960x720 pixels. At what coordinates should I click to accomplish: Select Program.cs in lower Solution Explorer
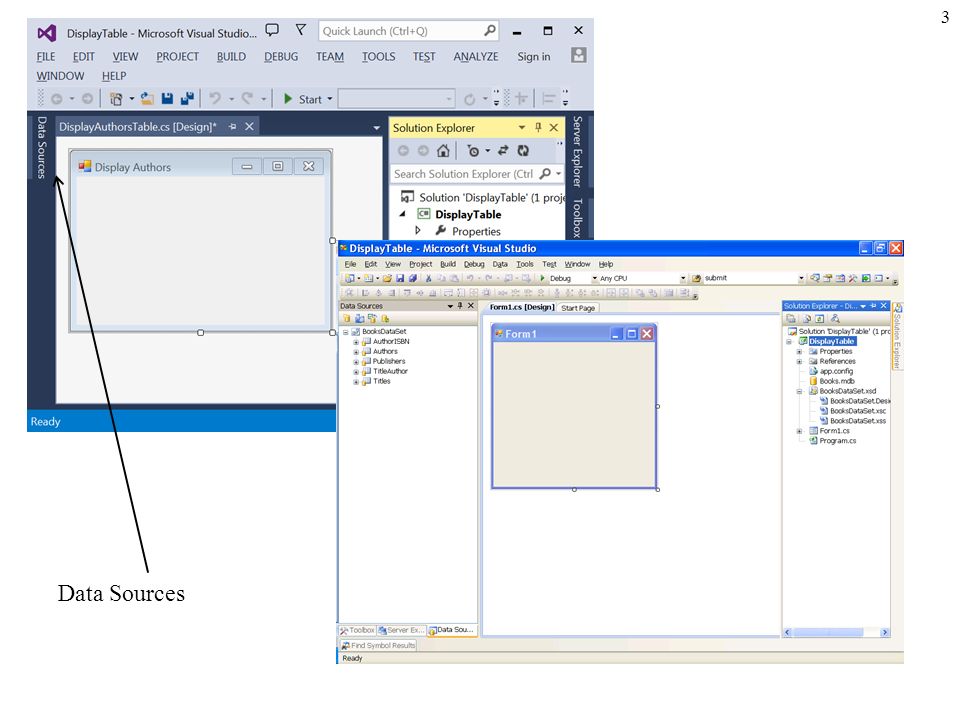click(x=833, y=441)
